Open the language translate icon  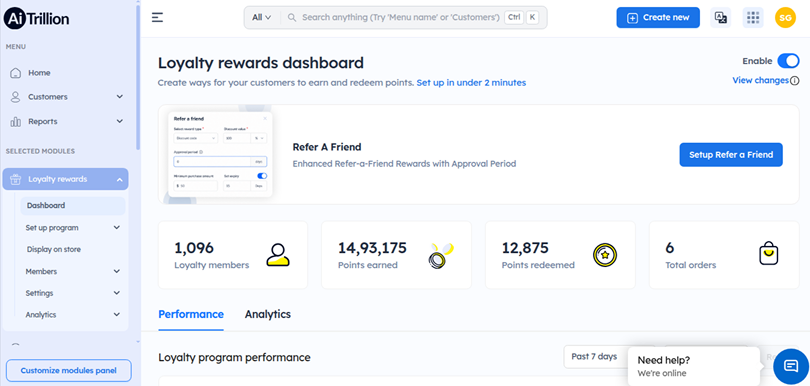click(721, 18)
